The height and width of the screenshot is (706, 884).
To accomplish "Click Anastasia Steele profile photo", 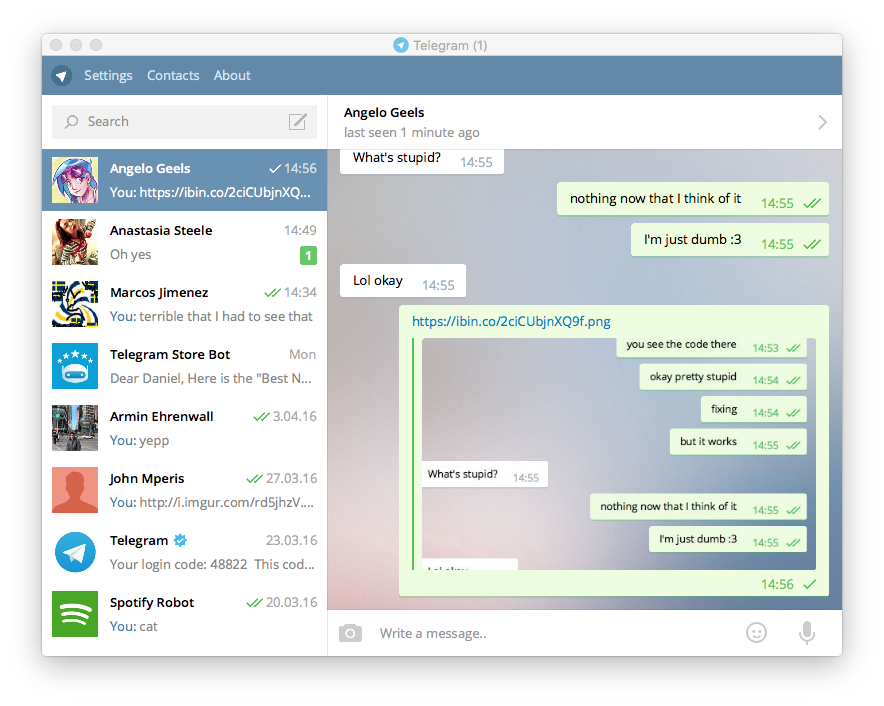I will [x=75, y=242].
